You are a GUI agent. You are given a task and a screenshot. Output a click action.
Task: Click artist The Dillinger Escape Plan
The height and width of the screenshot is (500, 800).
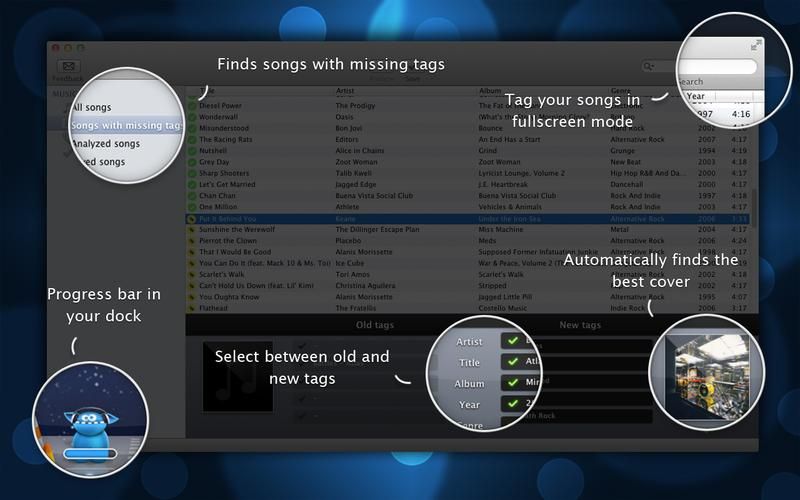(378, 230)
